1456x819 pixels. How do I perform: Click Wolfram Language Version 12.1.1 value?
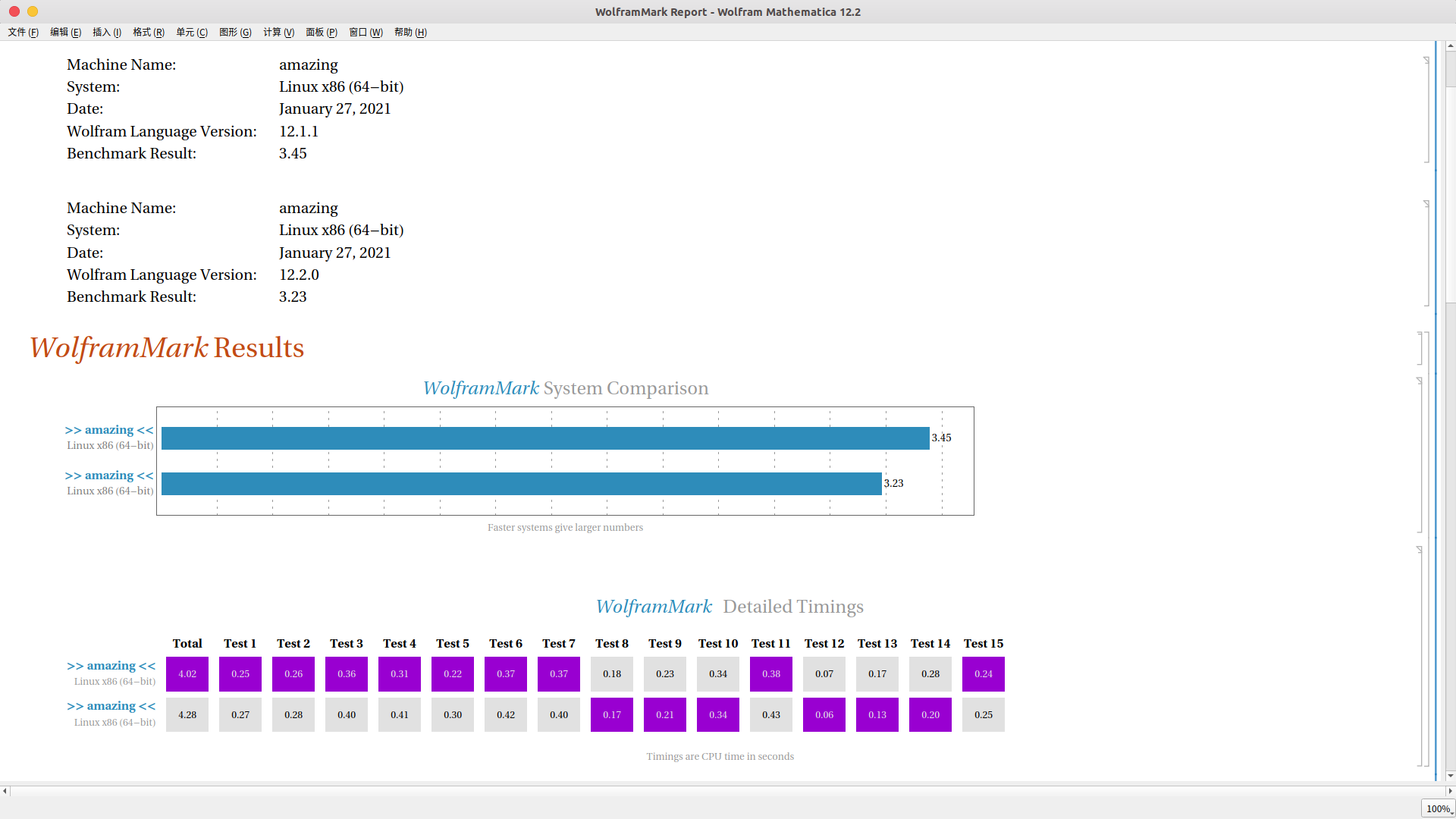299,132
